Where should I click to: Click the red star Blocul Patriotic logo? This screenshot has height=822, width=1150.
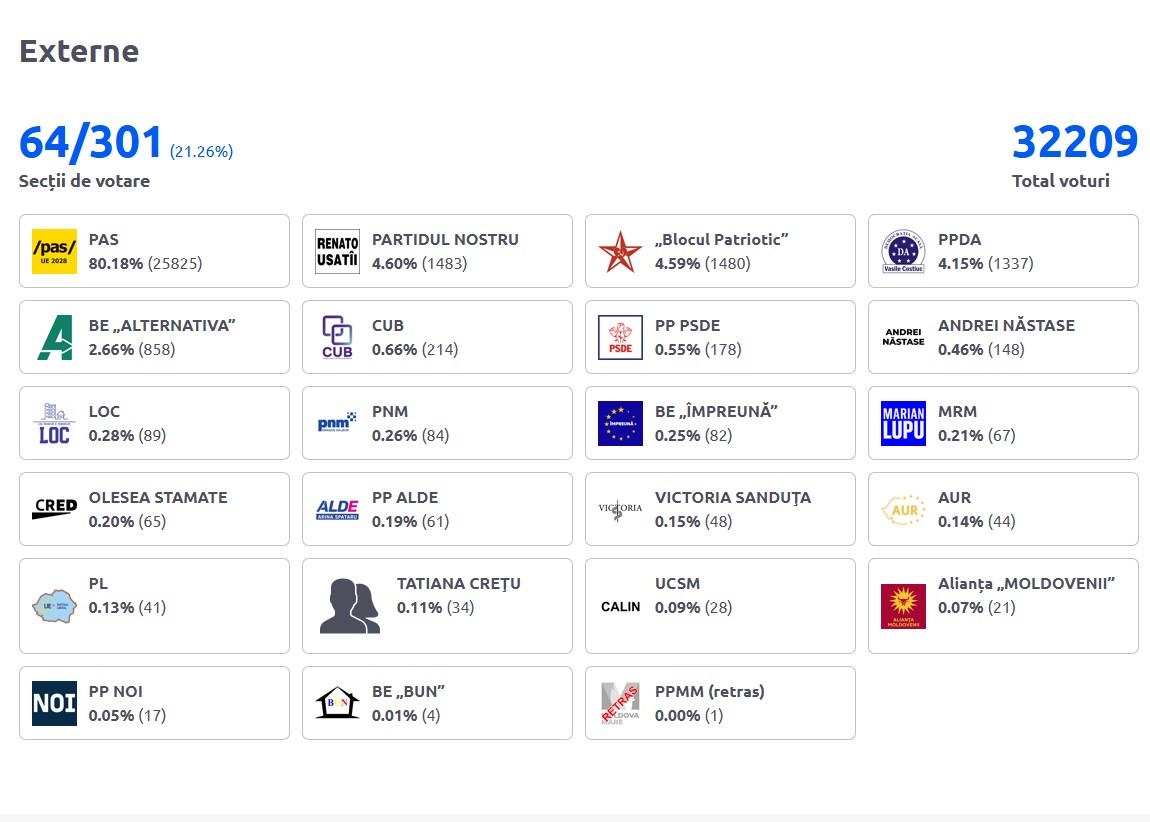(620, 252)
